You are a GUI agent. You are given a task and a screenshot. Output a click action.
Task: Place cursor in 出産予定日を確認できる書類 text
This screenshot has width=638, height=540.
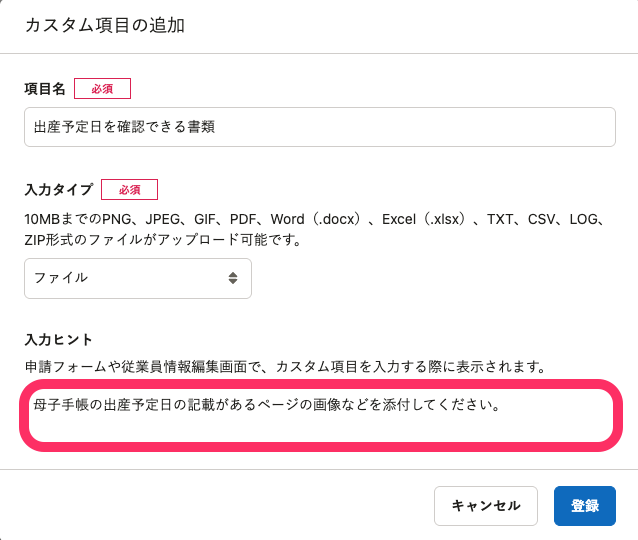tap(124, 127)
